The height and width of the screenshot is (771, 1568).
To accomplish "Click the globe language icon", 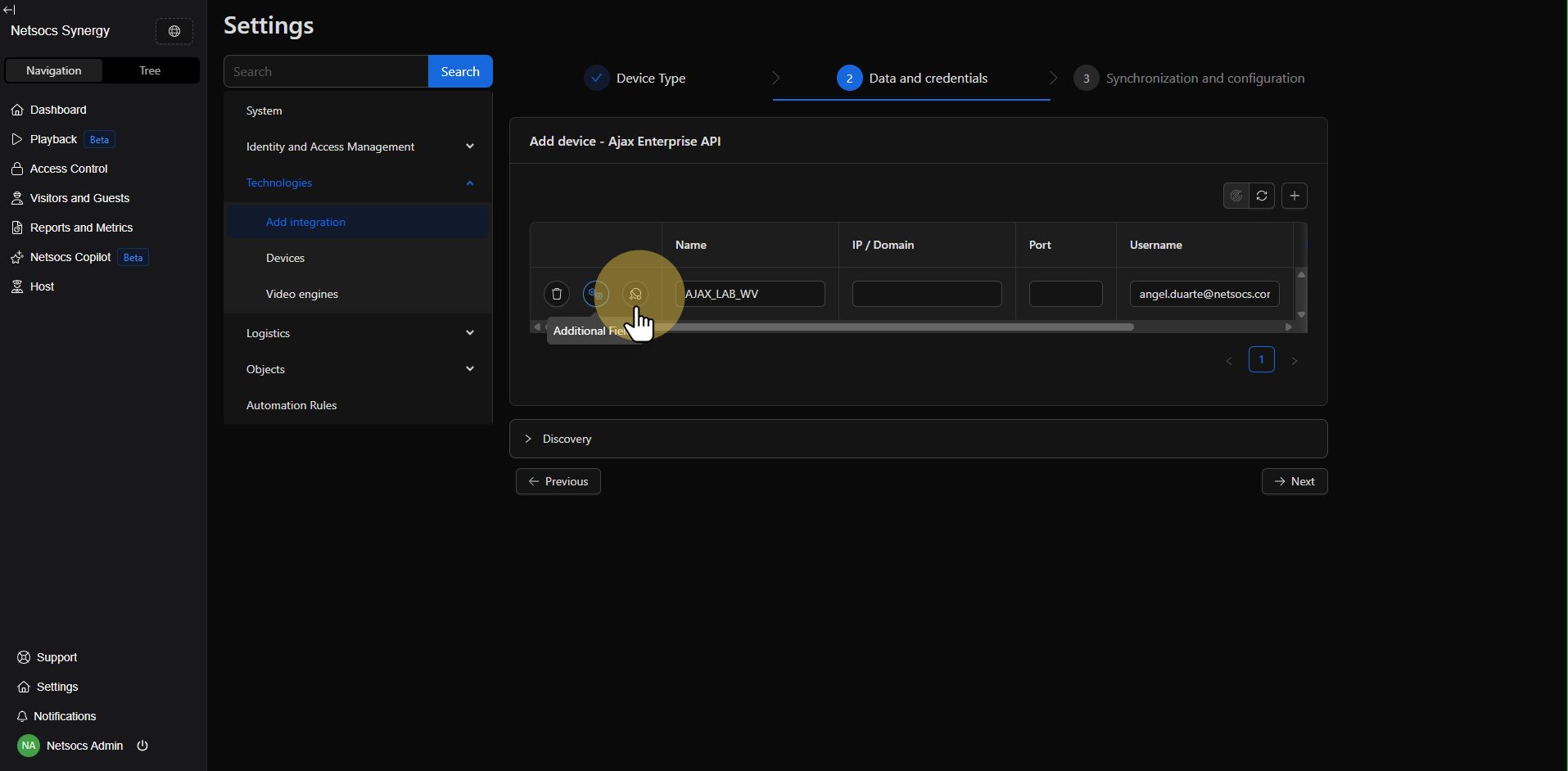I will point(174,31).
